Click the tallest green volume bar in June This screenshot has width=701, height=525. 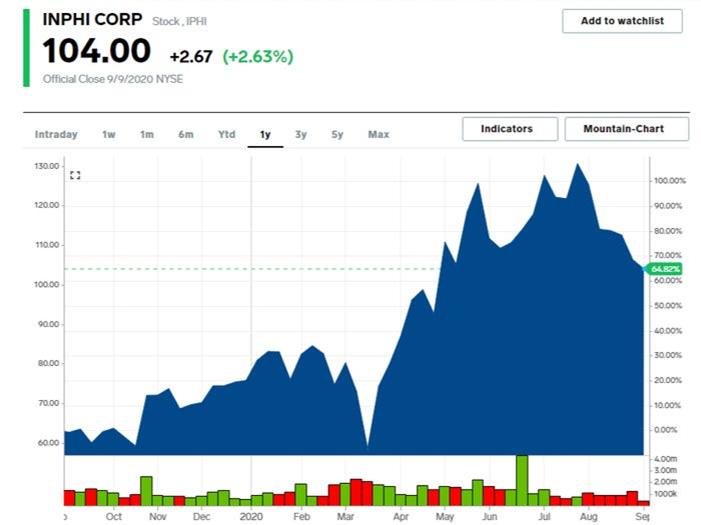522,480
